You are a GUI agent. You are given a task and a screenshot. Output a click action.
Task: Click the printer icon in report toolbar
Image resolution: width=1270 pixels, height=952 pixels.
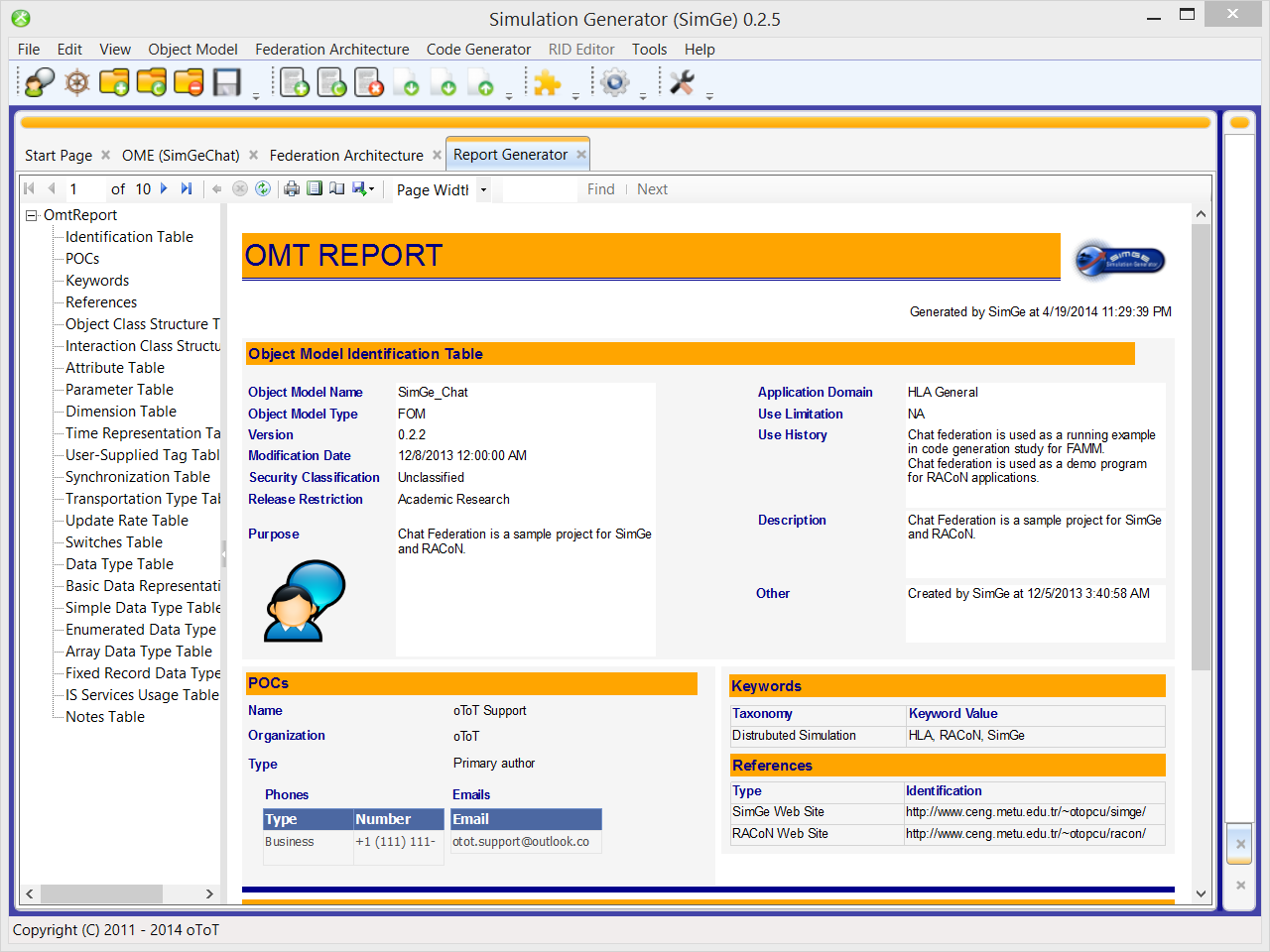pos(292,188)
